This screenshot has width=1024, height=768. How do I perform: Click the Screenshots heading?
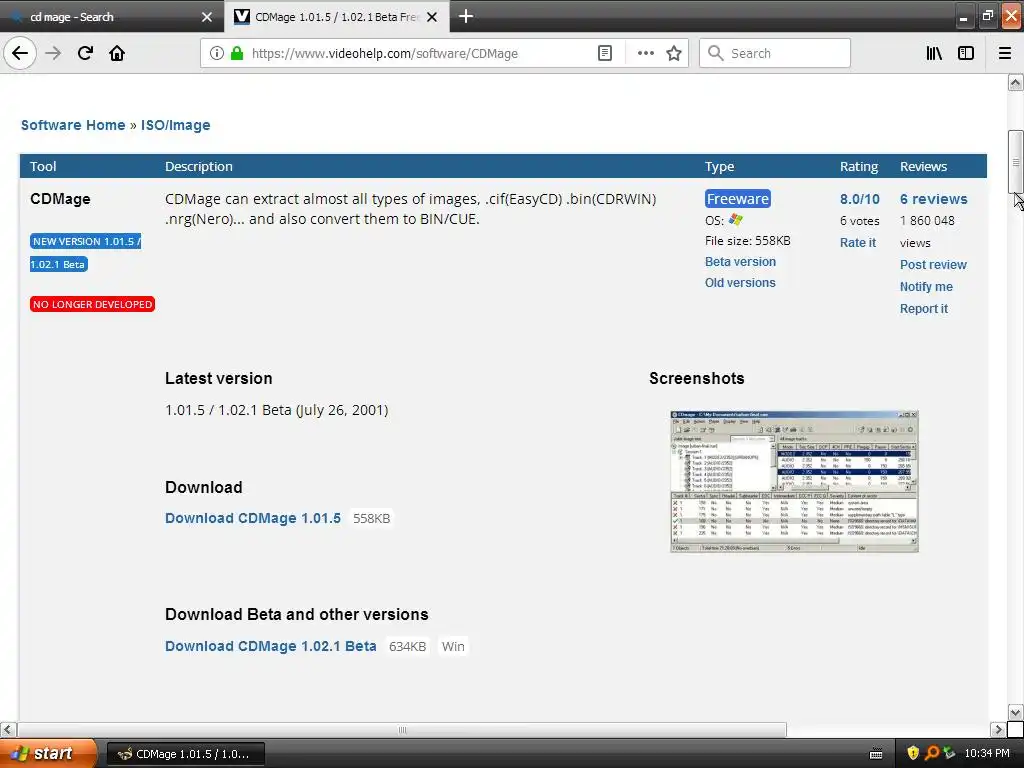(697, 379)
